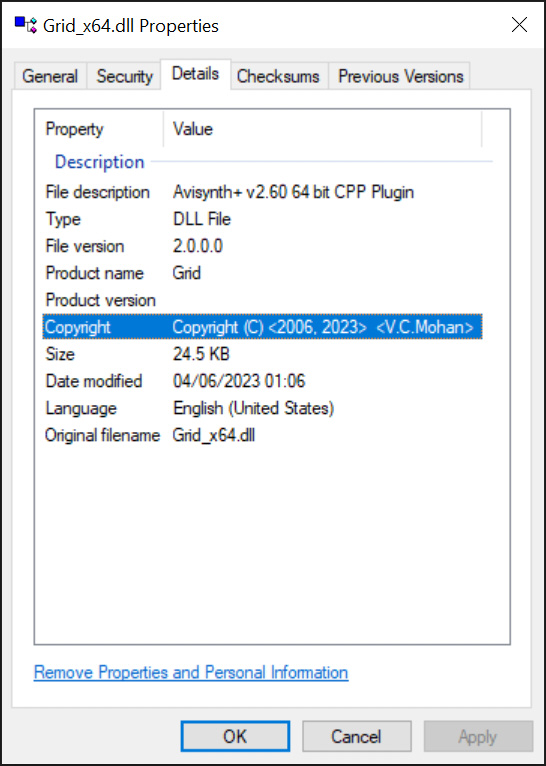Close the Grid_x64.dll Properties dialog
This screenshot has width=546, height=766.
click(x=519, y=24)
